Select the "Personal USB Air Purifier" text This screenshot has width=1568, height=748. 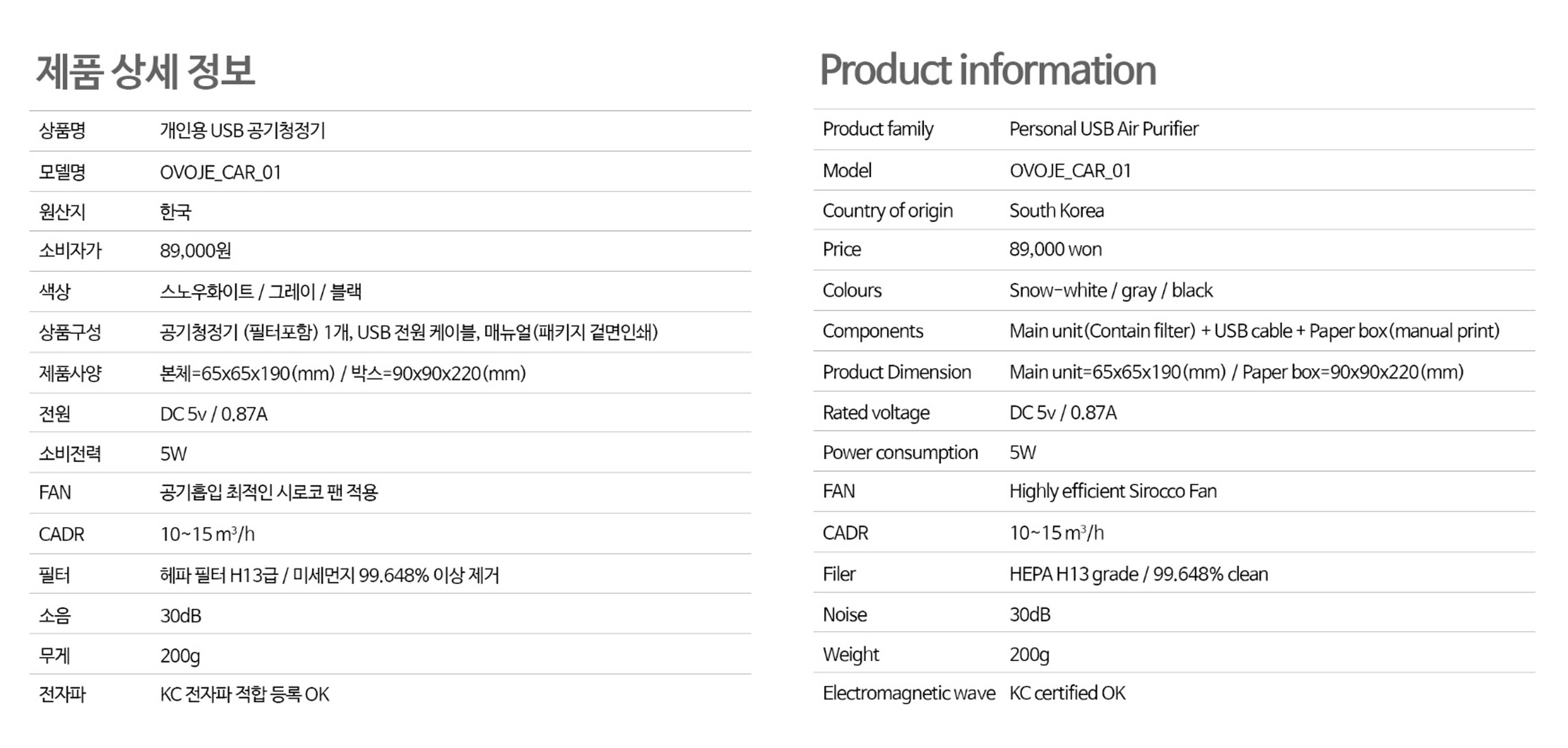click(1104, 129)
